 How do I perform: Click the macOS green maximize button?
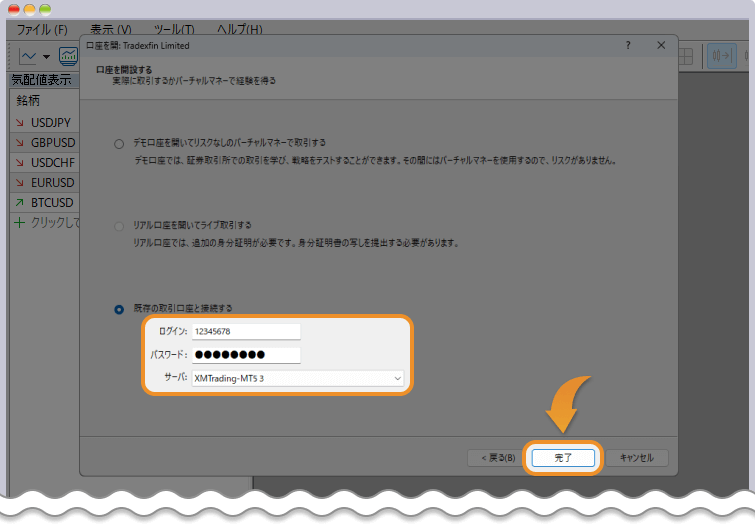click(45, 9)
